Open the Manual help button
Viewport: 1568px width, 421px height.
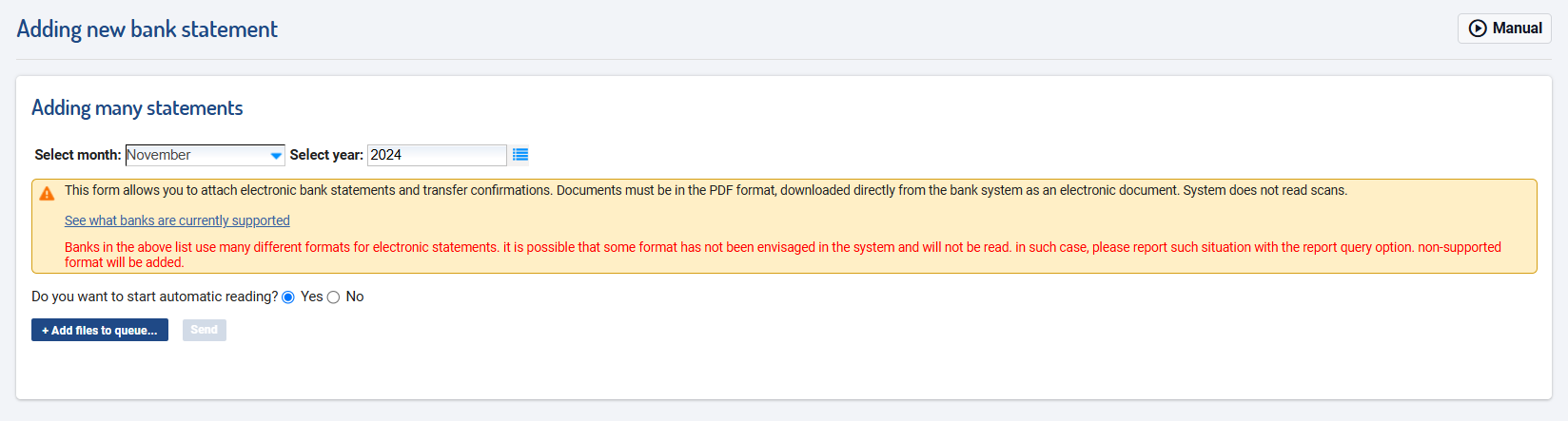click(x=1504, y=29)
